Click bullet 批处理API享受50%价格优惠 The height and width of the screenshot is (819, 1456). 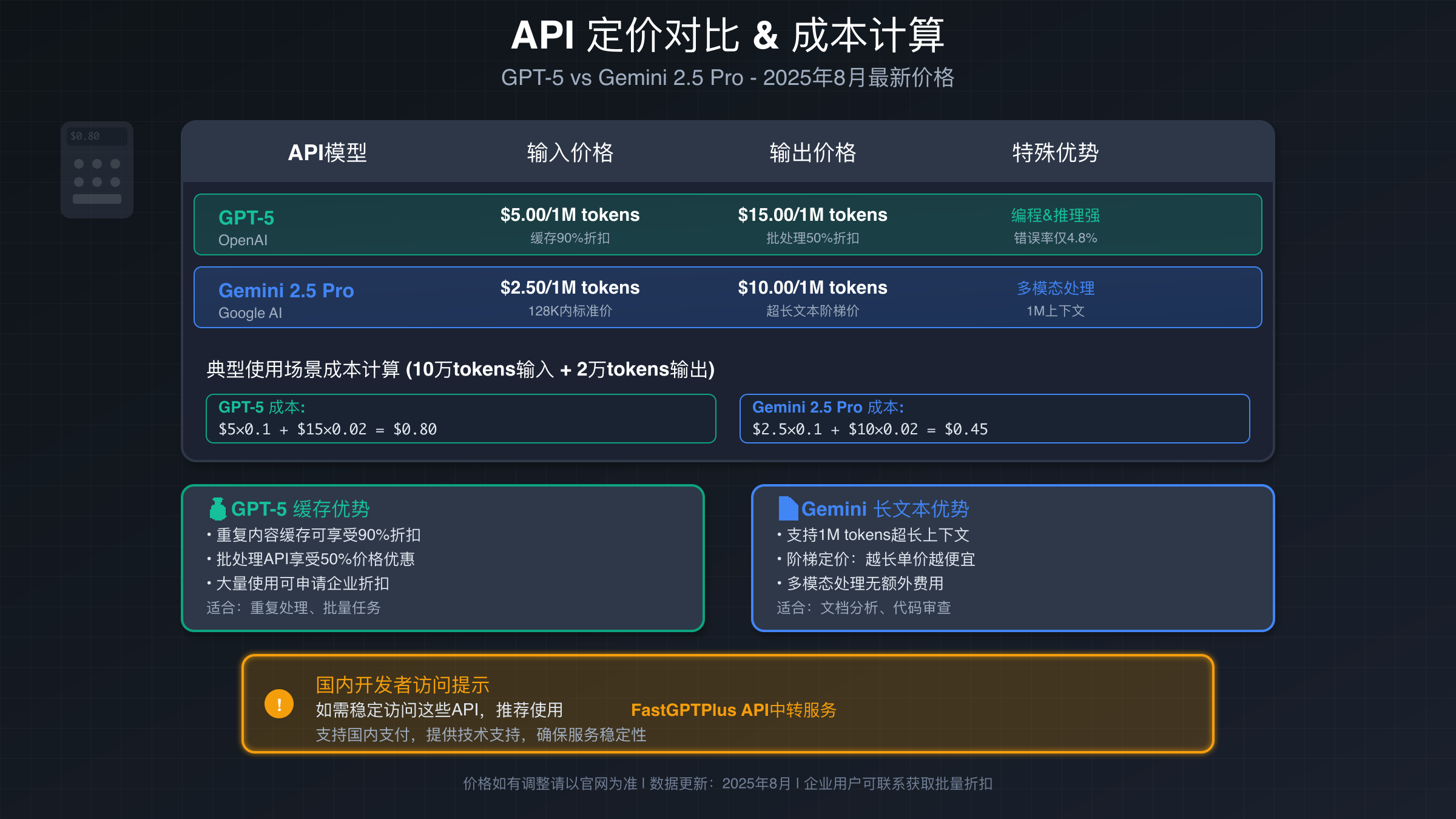click(311, 559)
